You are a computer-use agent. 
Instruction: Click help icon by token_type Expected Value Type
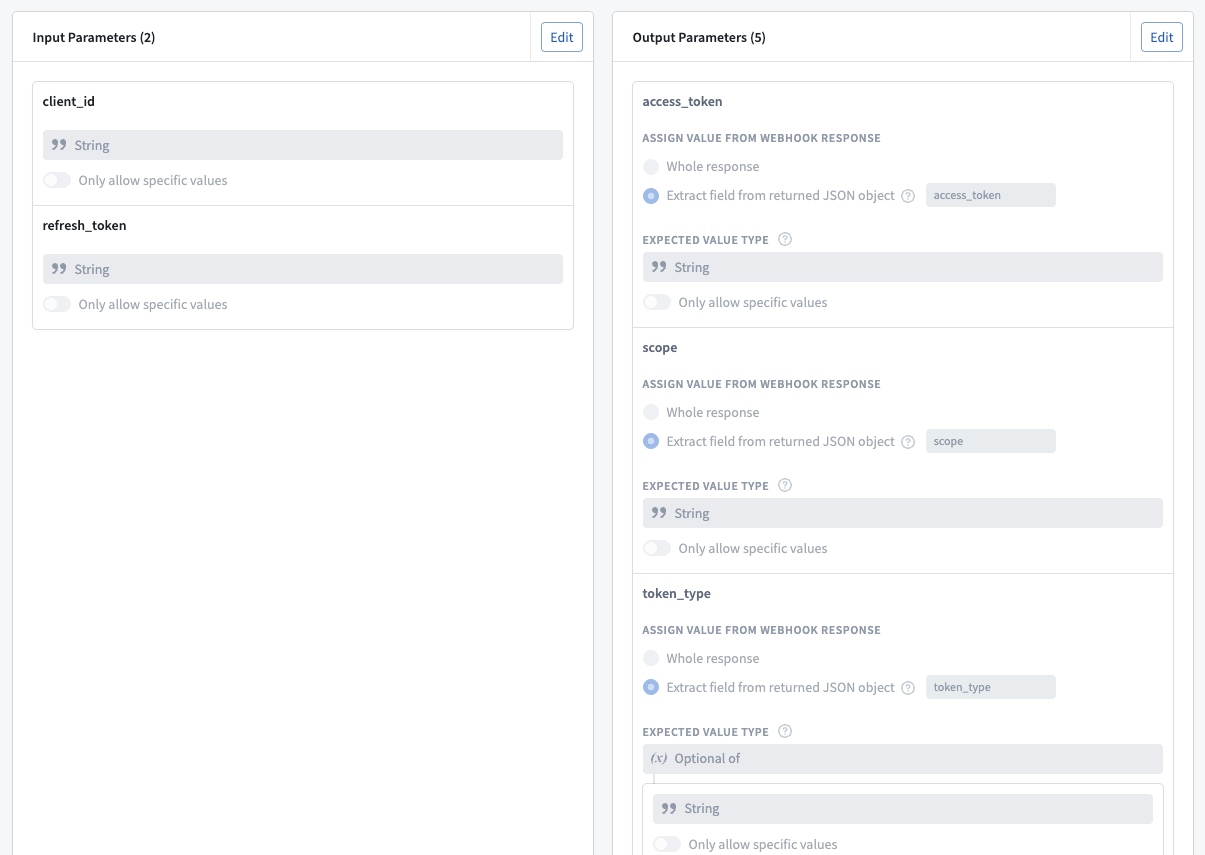coord(785,731)
